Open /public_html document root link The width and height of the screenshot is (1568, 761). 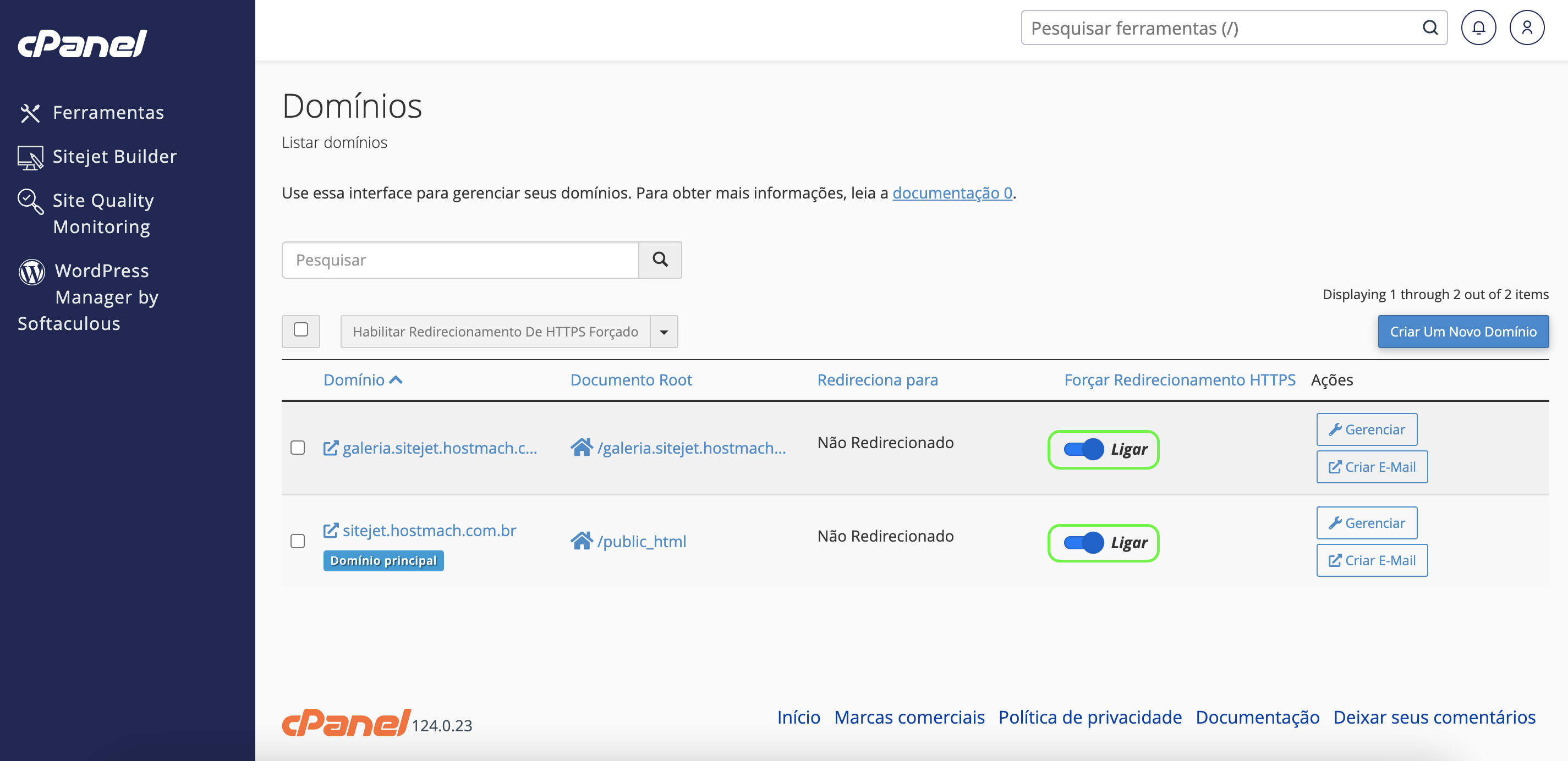coord(642,542)
